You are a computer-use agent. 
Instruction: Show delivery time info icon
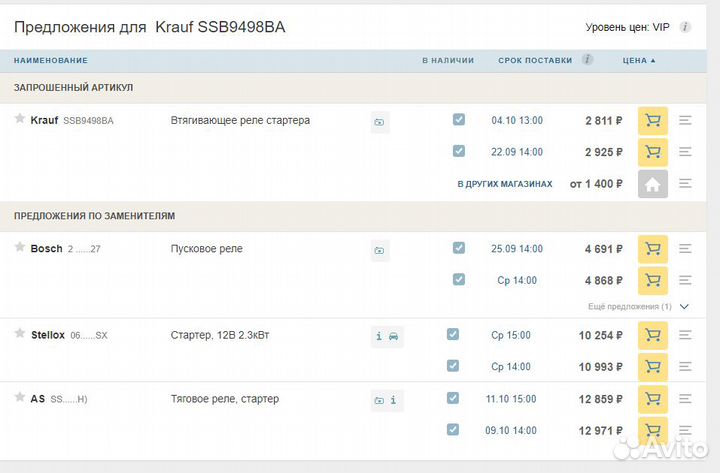tap(587, 59)
